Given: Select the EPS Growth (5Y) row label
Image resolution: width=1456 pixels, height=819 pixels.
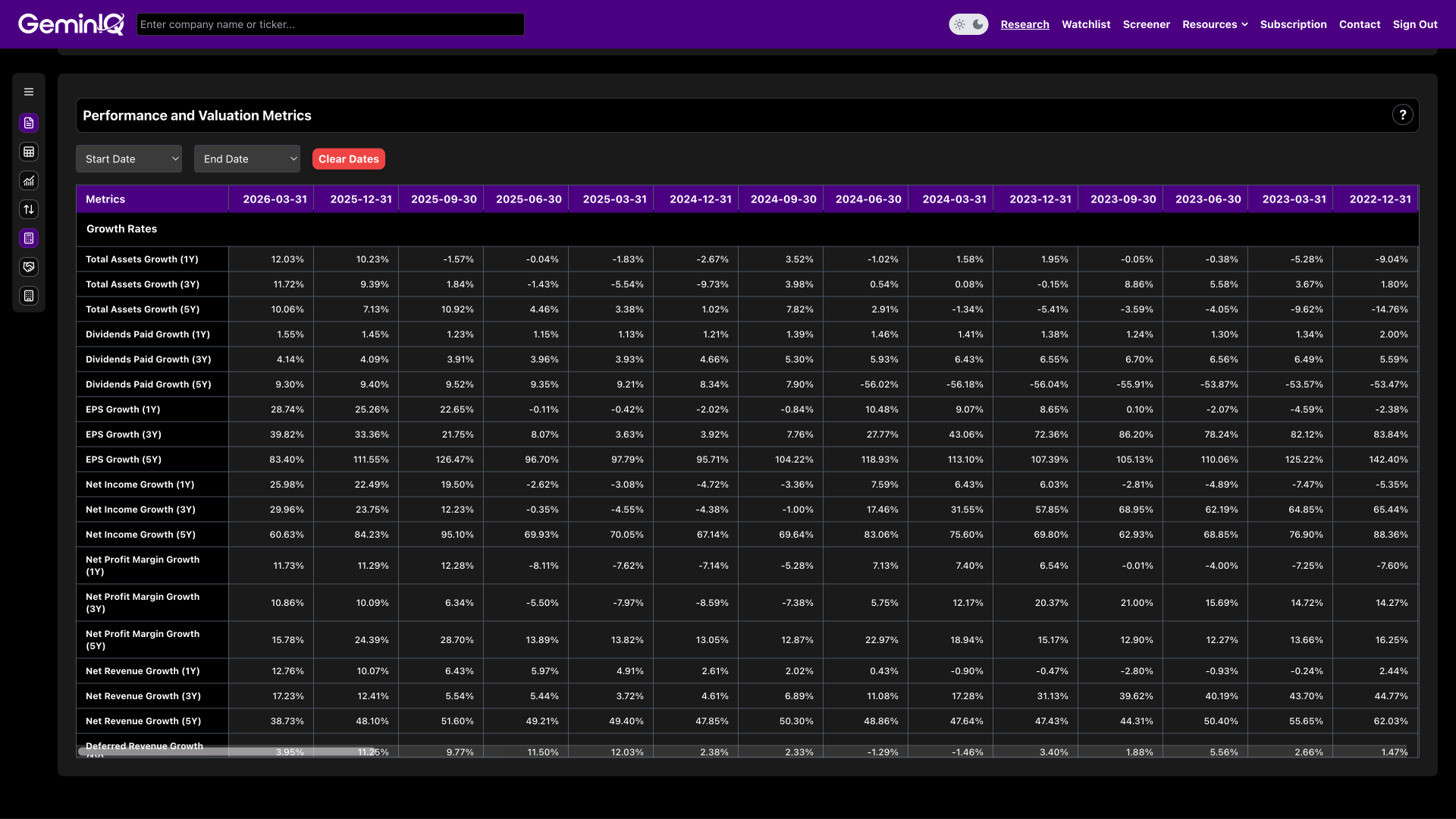Looking at the screenshot, I should (x=124, y=459).
